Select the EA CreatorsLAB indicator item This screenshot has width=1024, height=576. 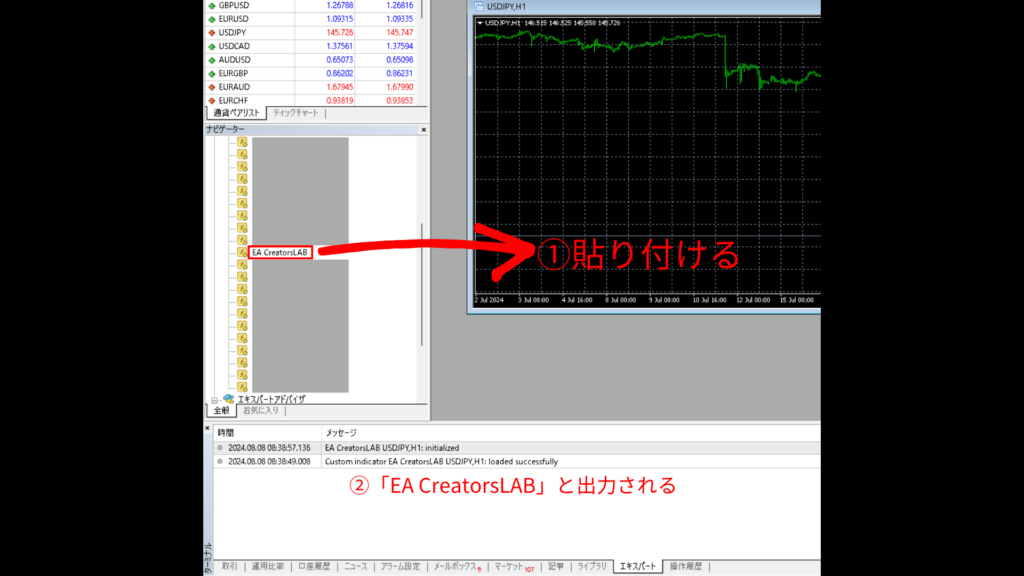coord(282,253)
